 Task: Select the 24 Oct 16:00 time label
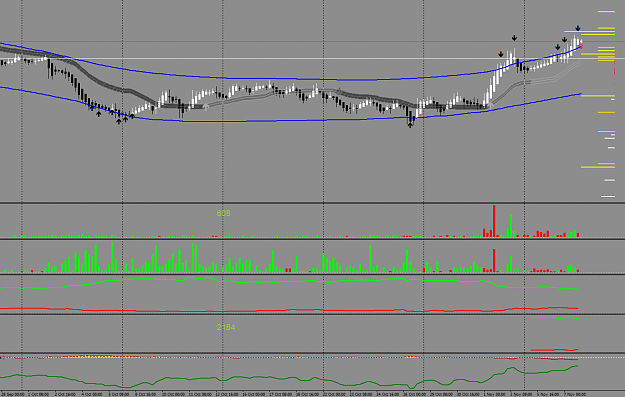click(388, 394)
